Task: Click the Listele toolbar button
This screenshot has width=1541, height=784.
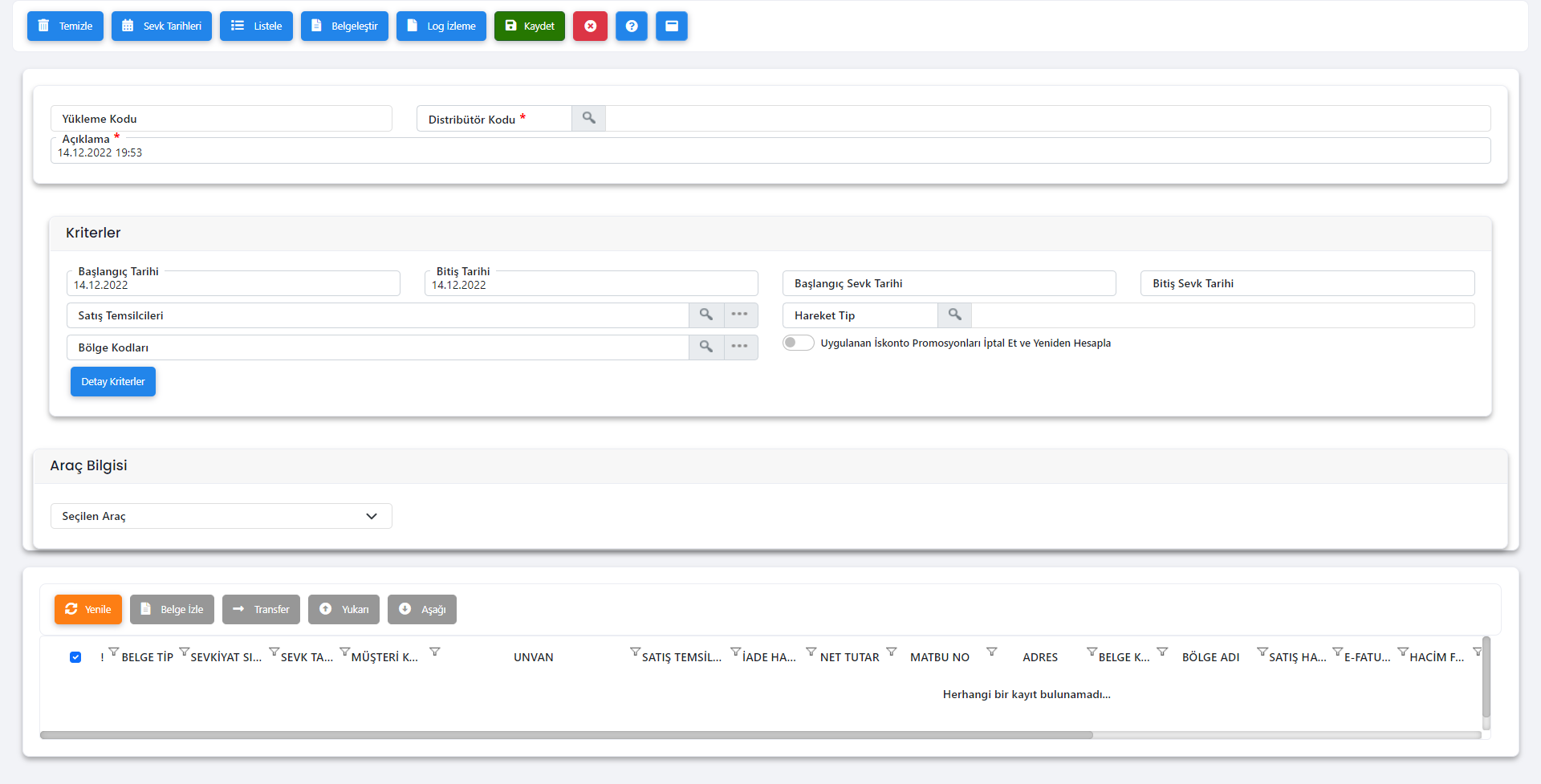Action: (x=256, y=26)
